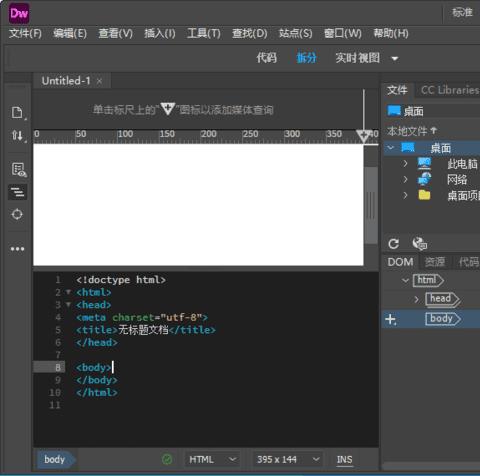The width and height of the screenshot is (480, 476).
Task: Open the 实时视图 dropdown arrow
Action: (x=395, y=59)
